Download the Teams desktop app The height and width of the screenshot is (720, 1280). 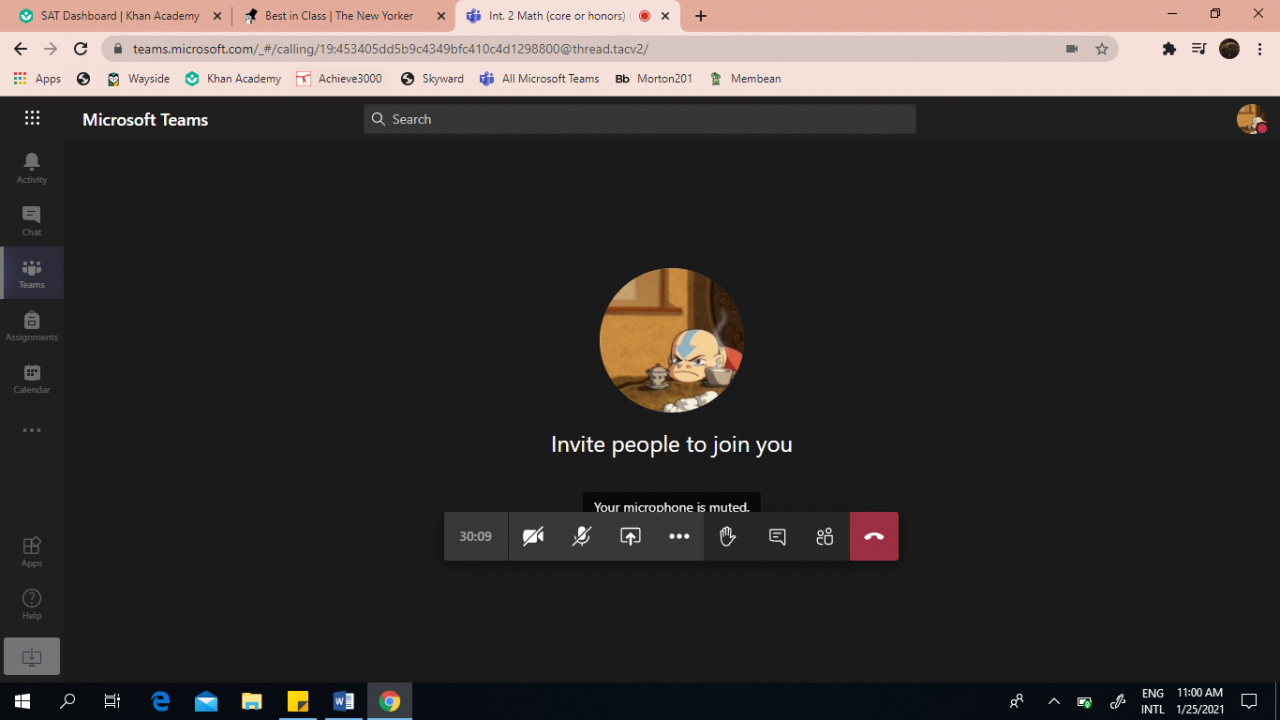click(x=32, y=657)
